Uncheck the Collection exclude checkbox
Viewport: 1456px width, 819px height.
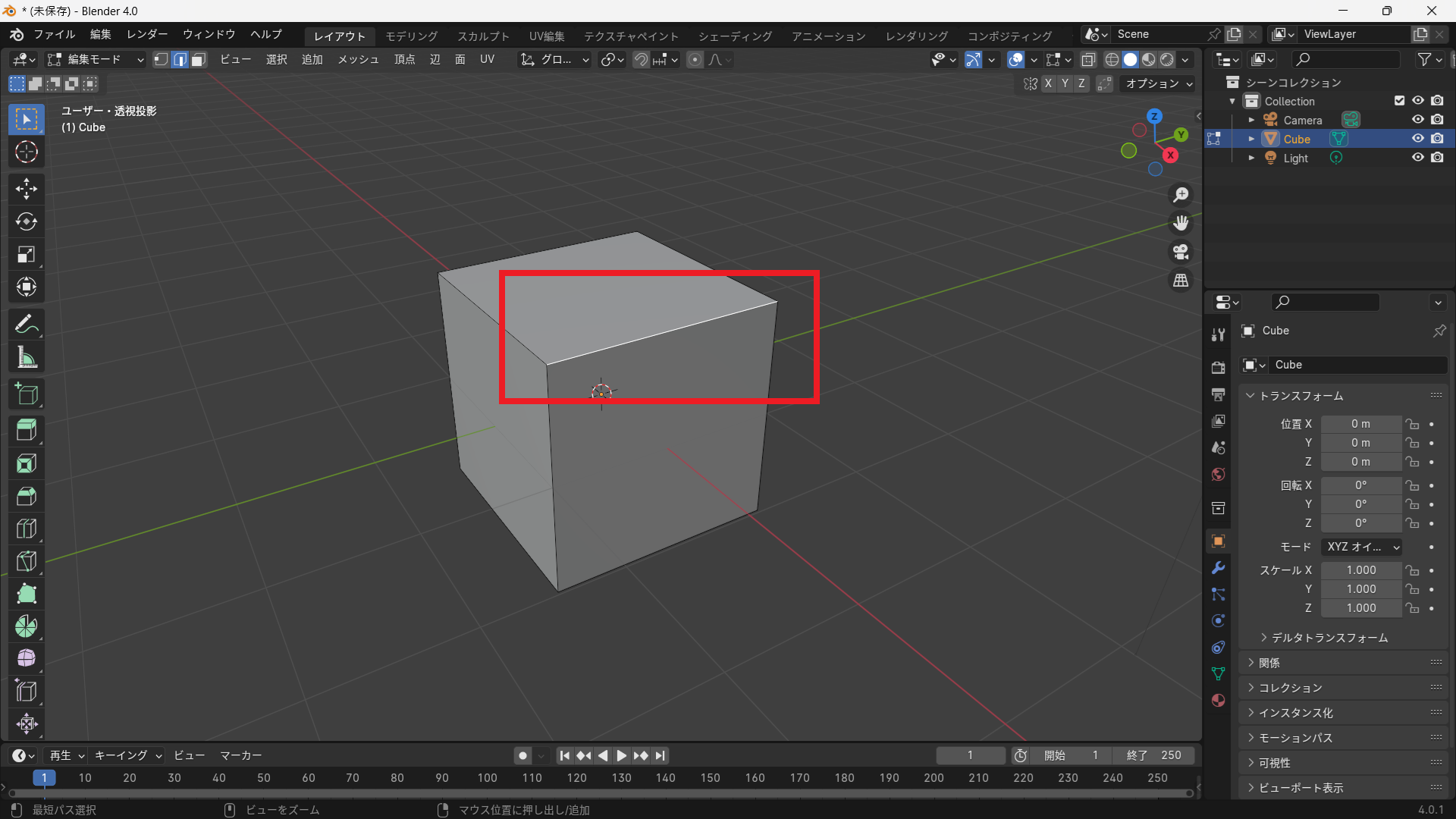pyautogui.click(x=1399, y=101)
